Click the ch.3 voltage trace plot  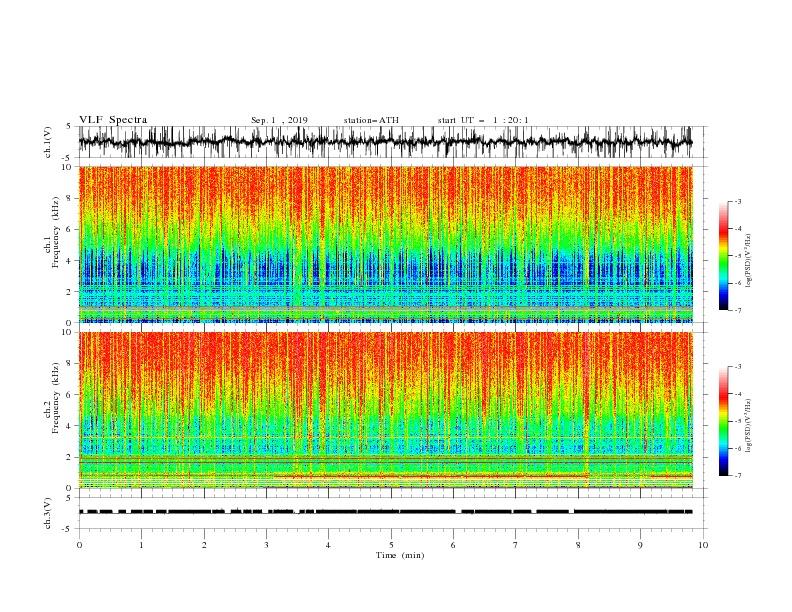[x=386, y=513]
